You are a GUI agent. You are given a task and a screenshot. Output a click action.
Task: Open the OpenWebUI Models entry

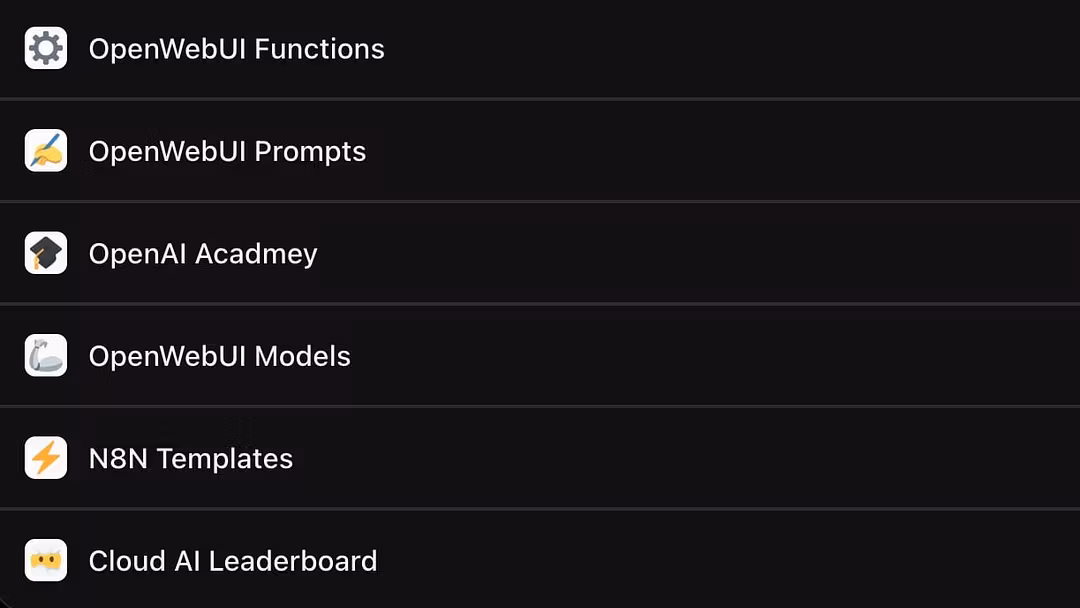[x=220, y=356]
